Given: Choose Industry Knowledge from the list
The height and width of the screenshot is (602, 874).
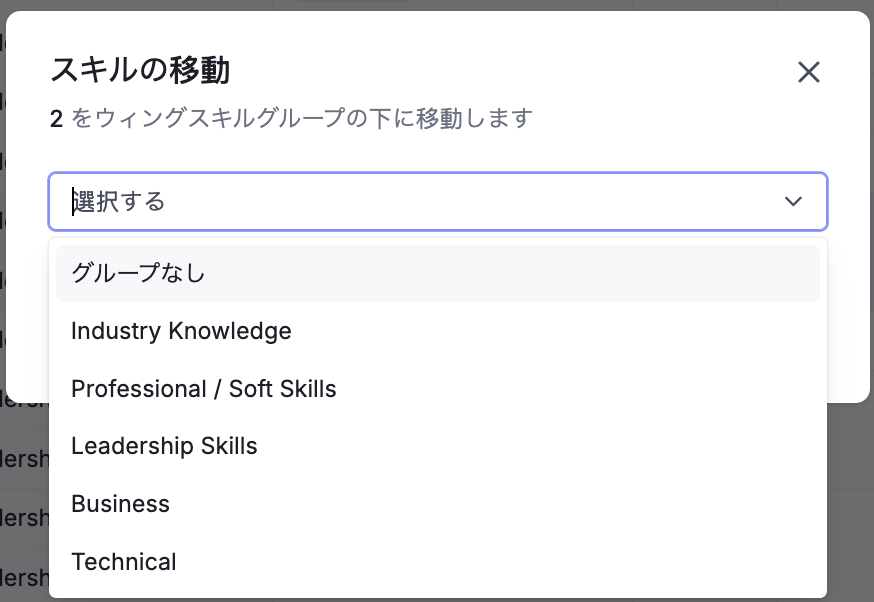Looking at the screenshot, I should pyautogui.click(x=181, y=331).
